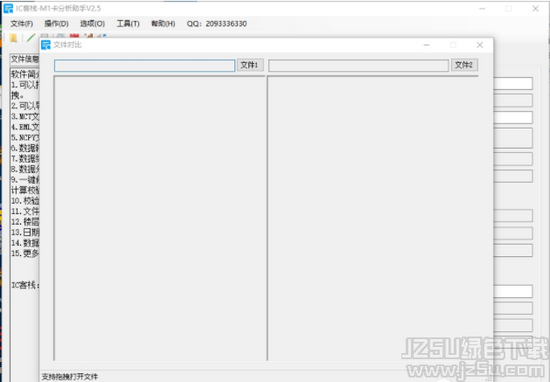
Task: Click the 文件2 browse button
Action: tap(464, 65)
